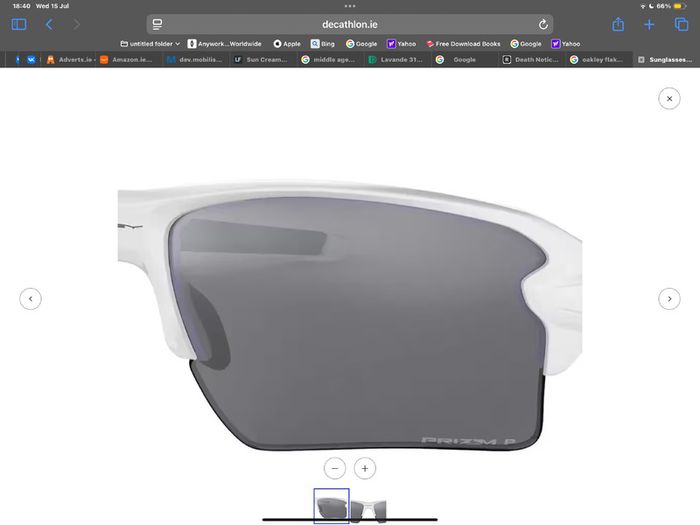
Task: Open the page reader menu icon
Action: click(157, 25)
